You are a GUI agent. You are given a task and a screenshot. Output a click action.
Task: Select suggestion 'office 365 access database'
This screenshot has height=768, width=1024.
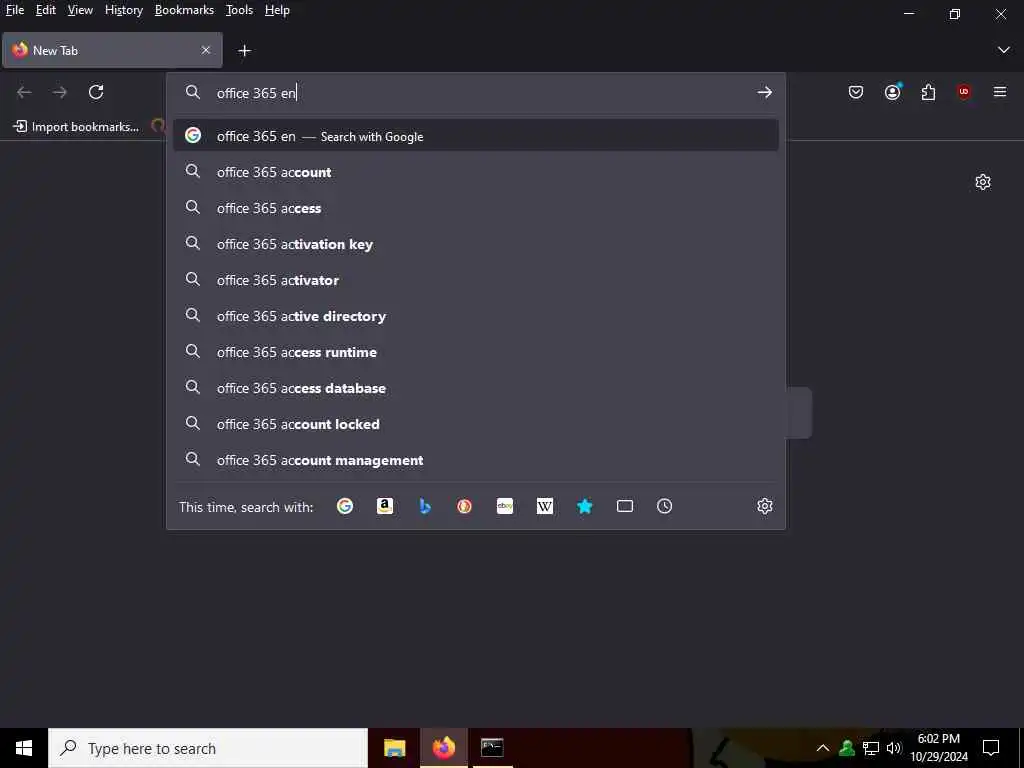475,388
